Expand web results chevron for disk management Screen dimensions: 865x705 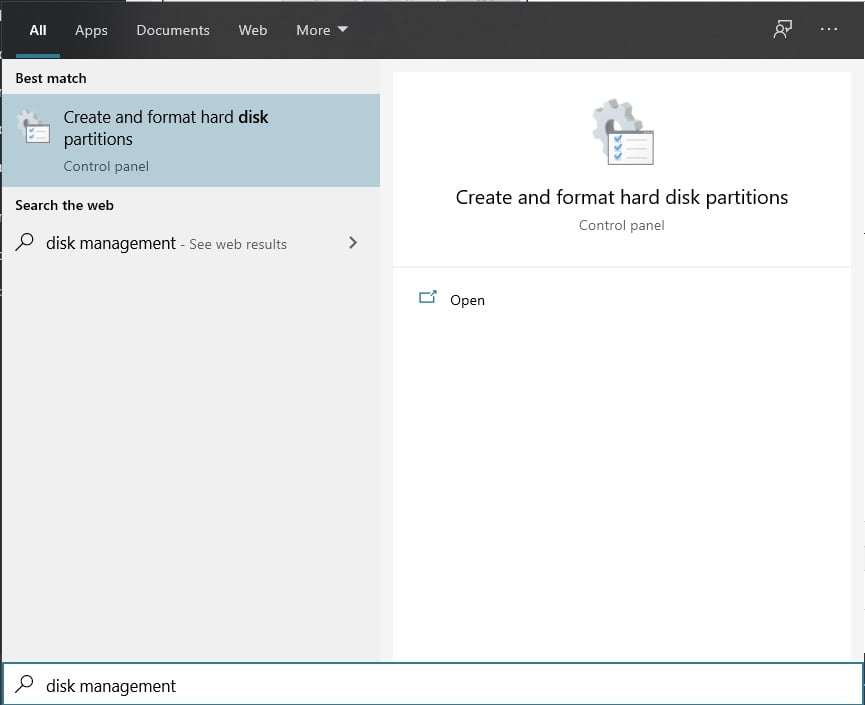click(353, 243)
